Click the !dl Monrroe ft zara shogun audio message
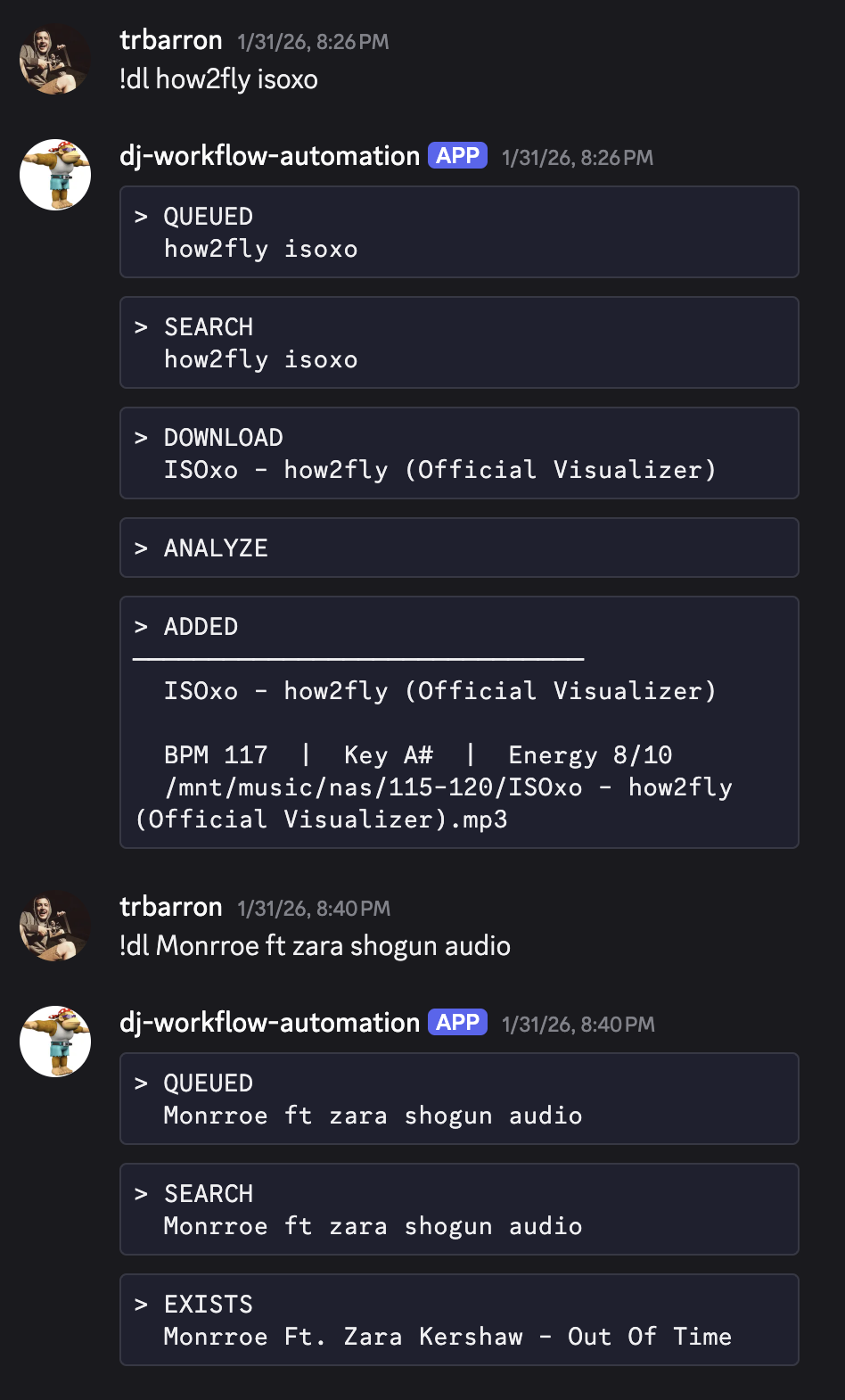The width and height of the screenshot is (845, 1400). (x=315, y=945)
